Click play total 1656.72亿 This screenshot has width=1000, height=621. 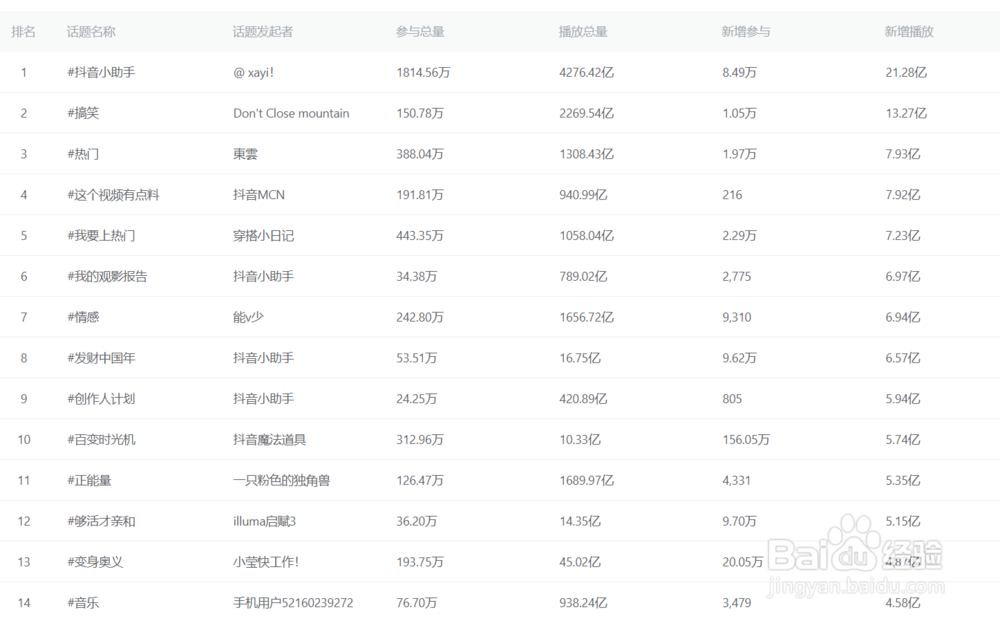587,318
